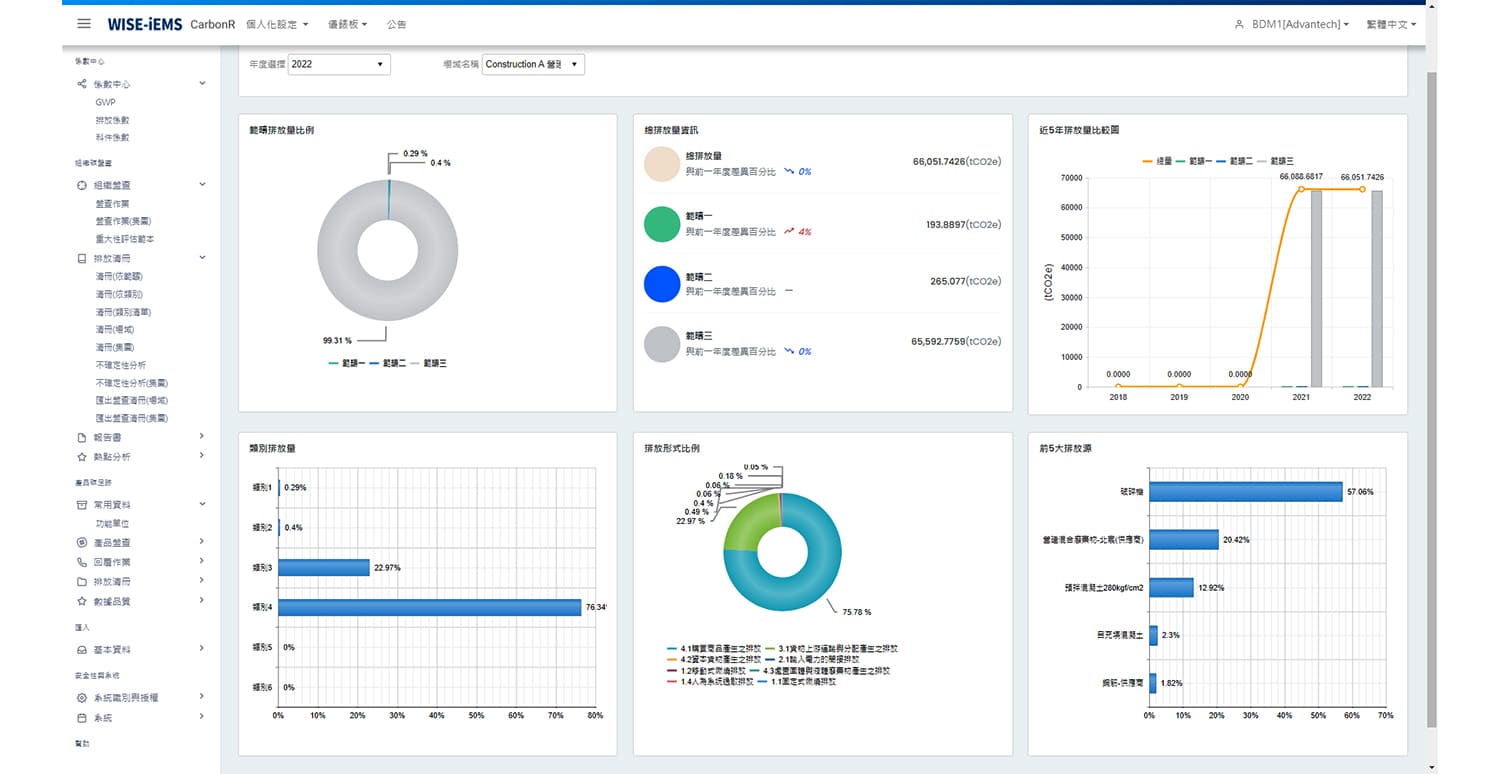This screenshot has height=774, width=1500.
Task: Open the 盤查作業 sidebar item
Action: (112, 203)
